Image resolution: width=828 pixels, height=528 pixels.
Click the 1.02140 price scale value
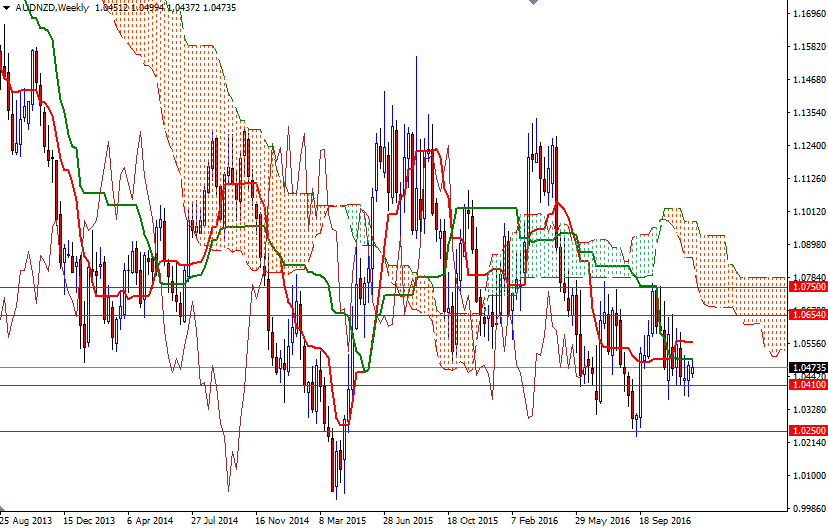tap(809, 442)
